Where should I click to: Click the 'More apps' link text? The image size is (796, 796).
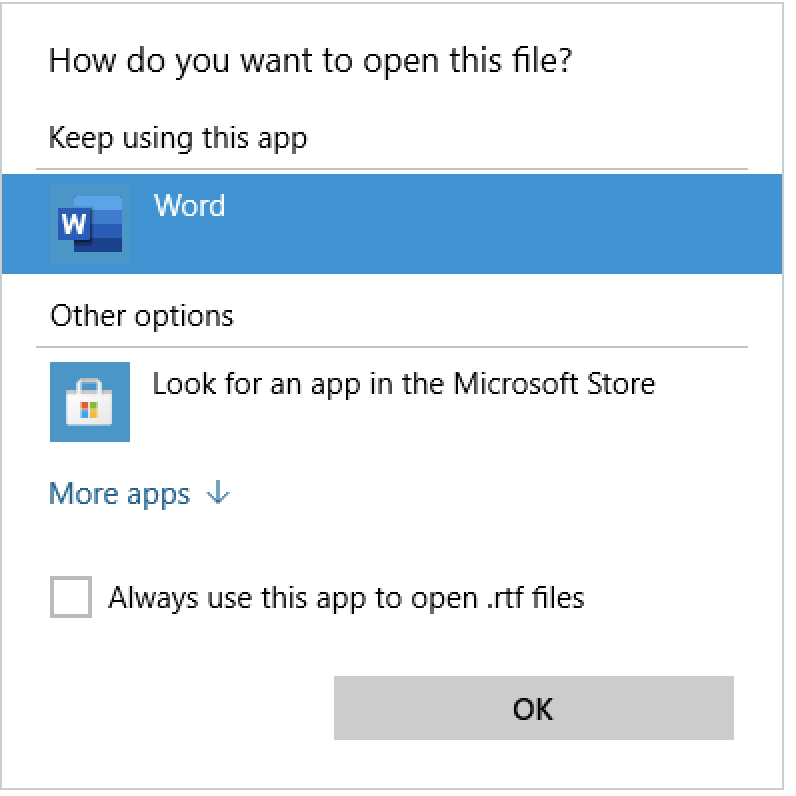[x=119, y=493]
